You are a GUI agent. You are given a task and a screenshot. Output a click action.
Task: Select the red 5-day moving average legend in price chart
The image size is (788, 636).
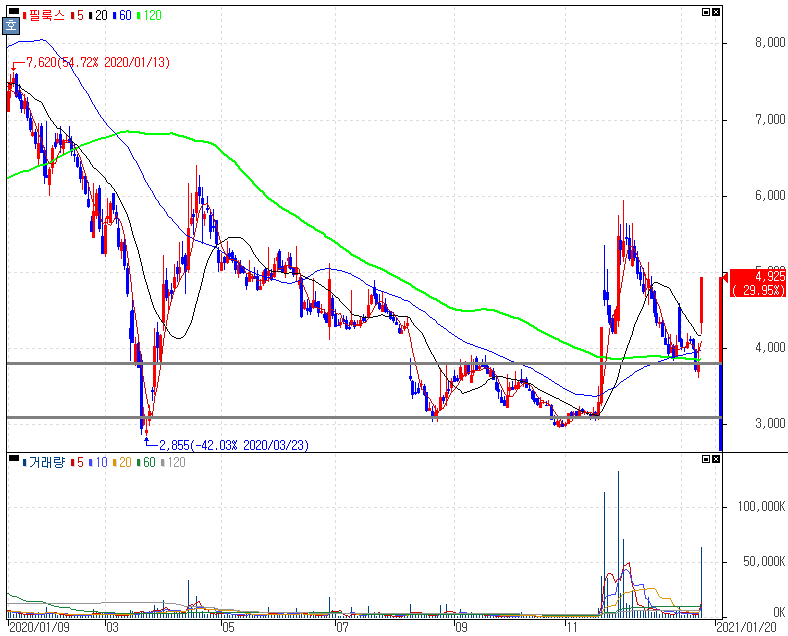(77, 16)
